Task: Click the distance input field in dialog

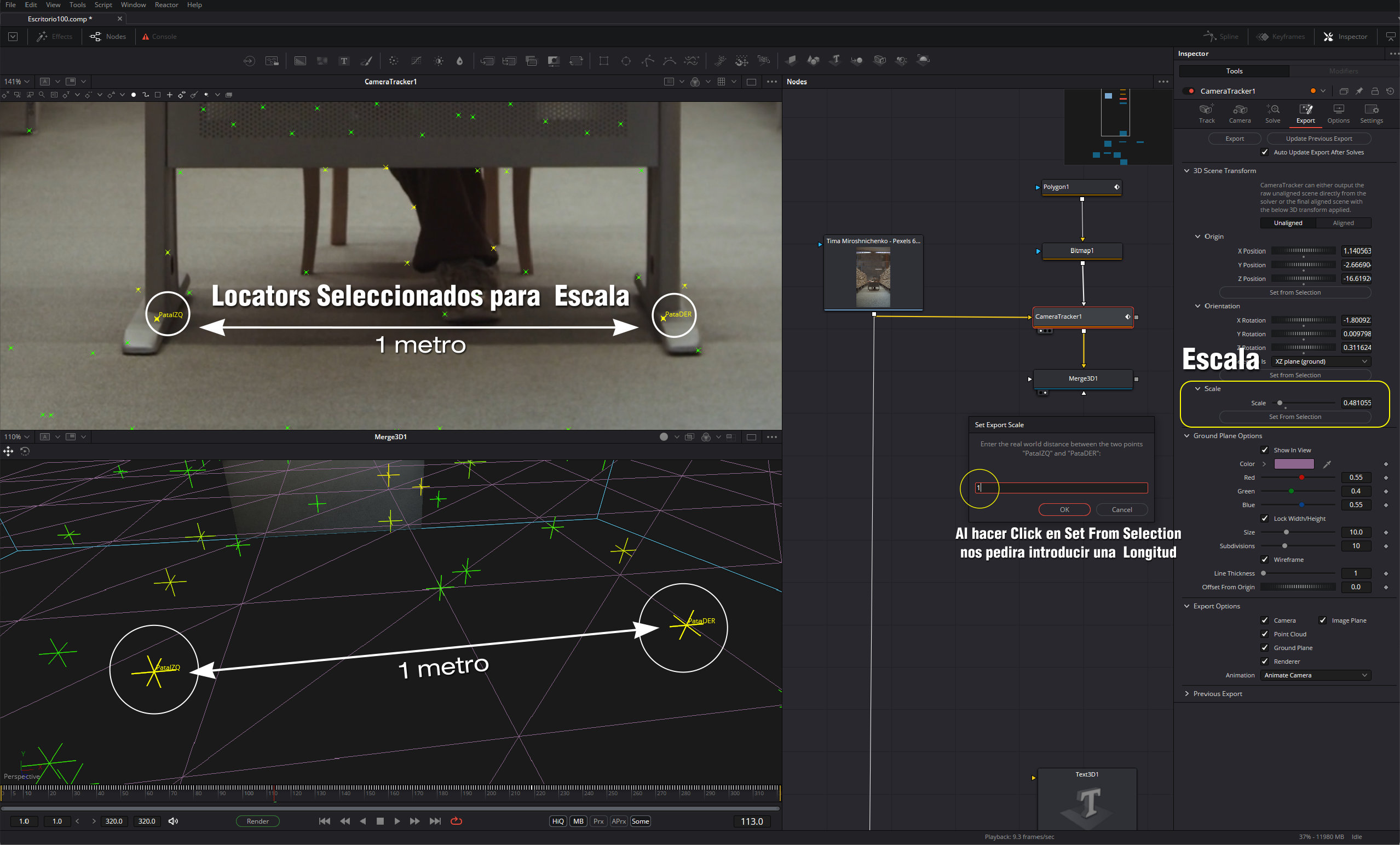Action: (x=1061, y=488)
